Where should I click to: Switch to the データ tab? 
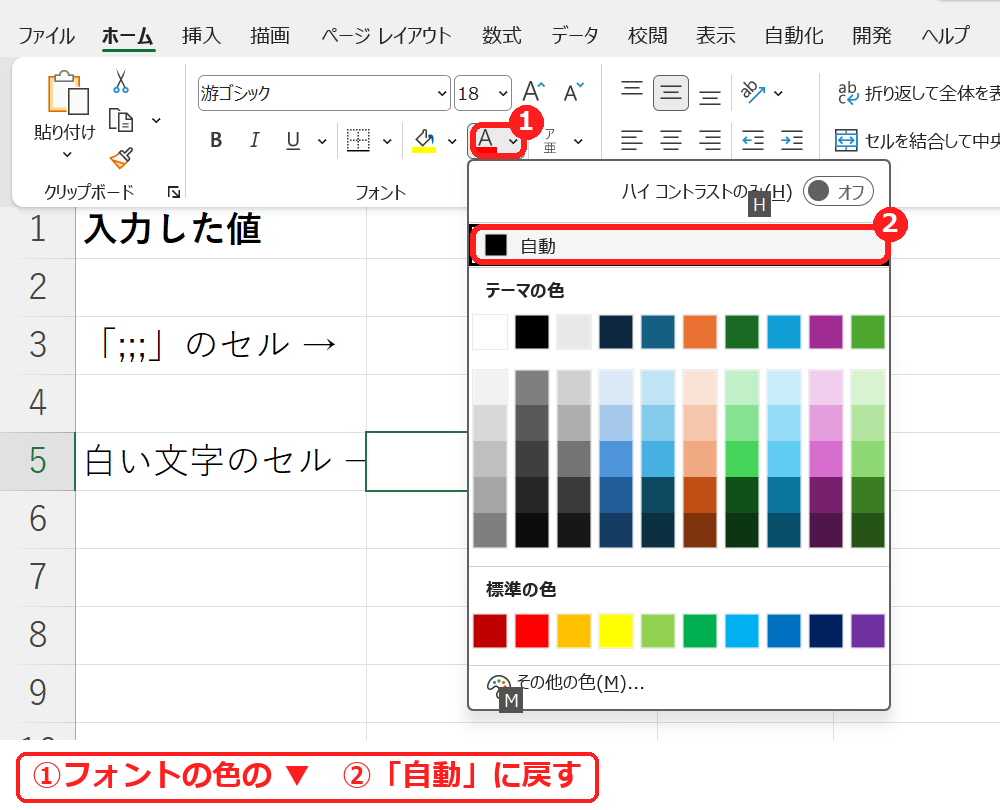(575, 35)
